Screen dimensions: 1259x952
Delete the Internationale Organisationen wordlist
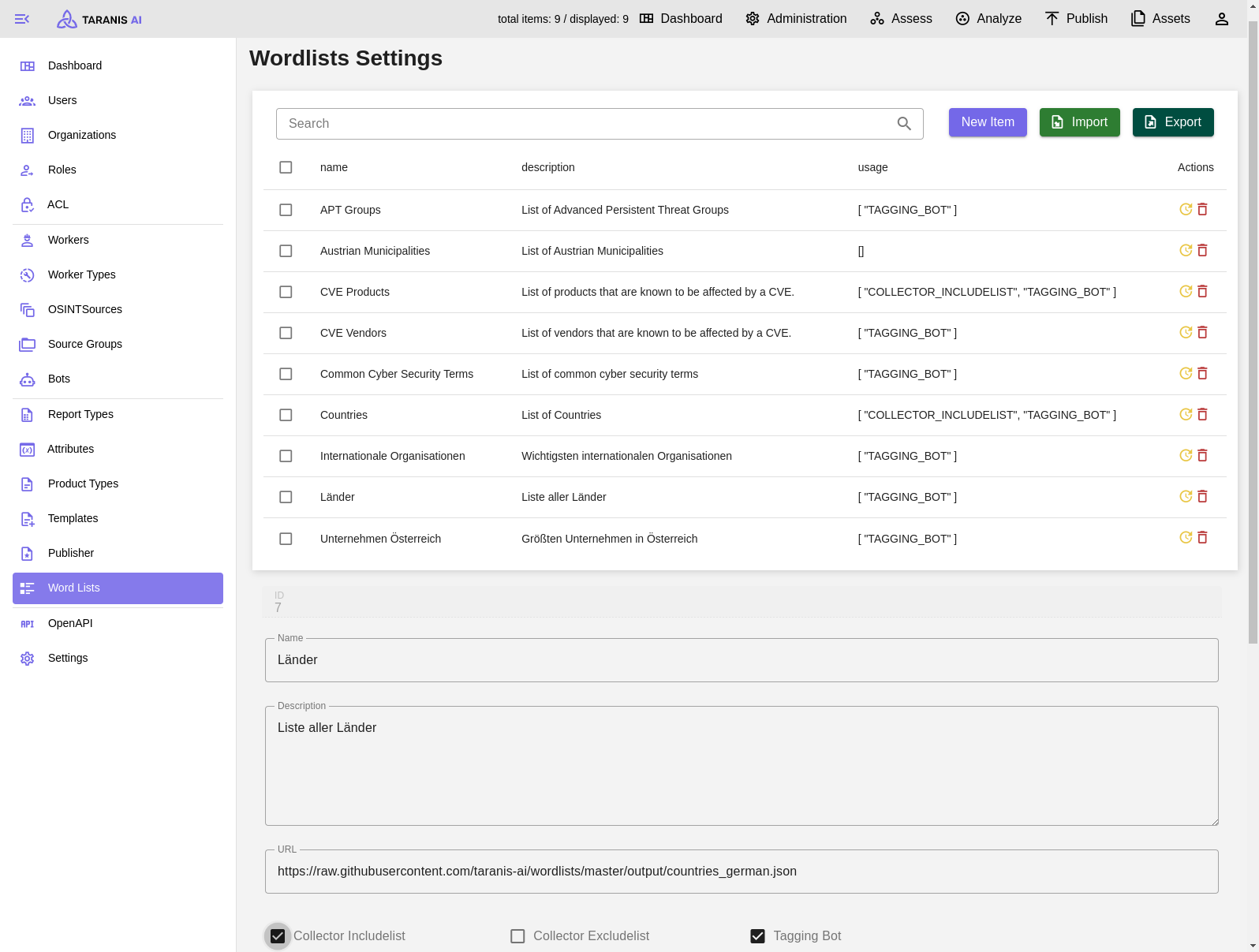(1202, 455)
